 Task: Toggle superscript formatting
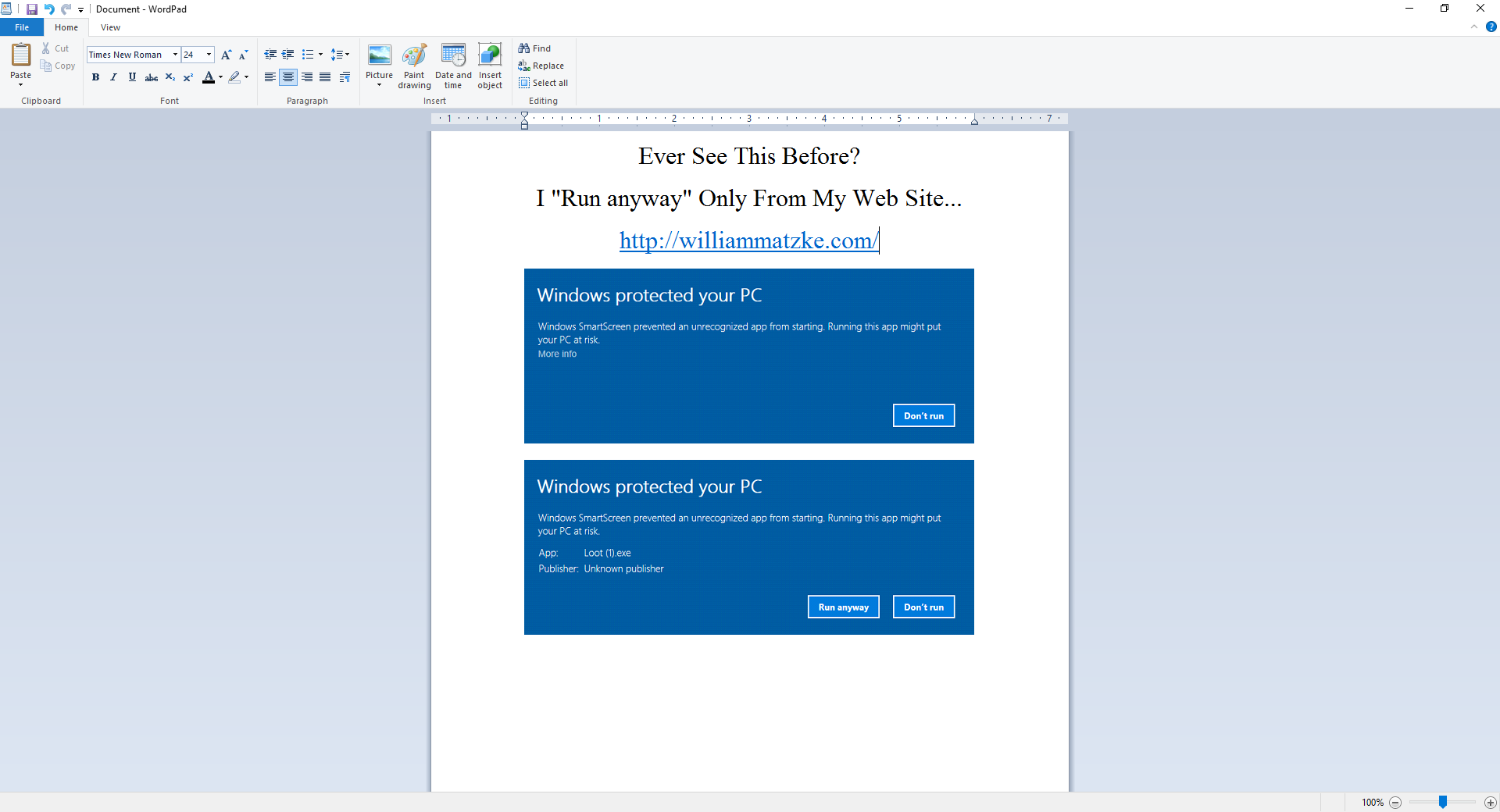pos(188,77)
